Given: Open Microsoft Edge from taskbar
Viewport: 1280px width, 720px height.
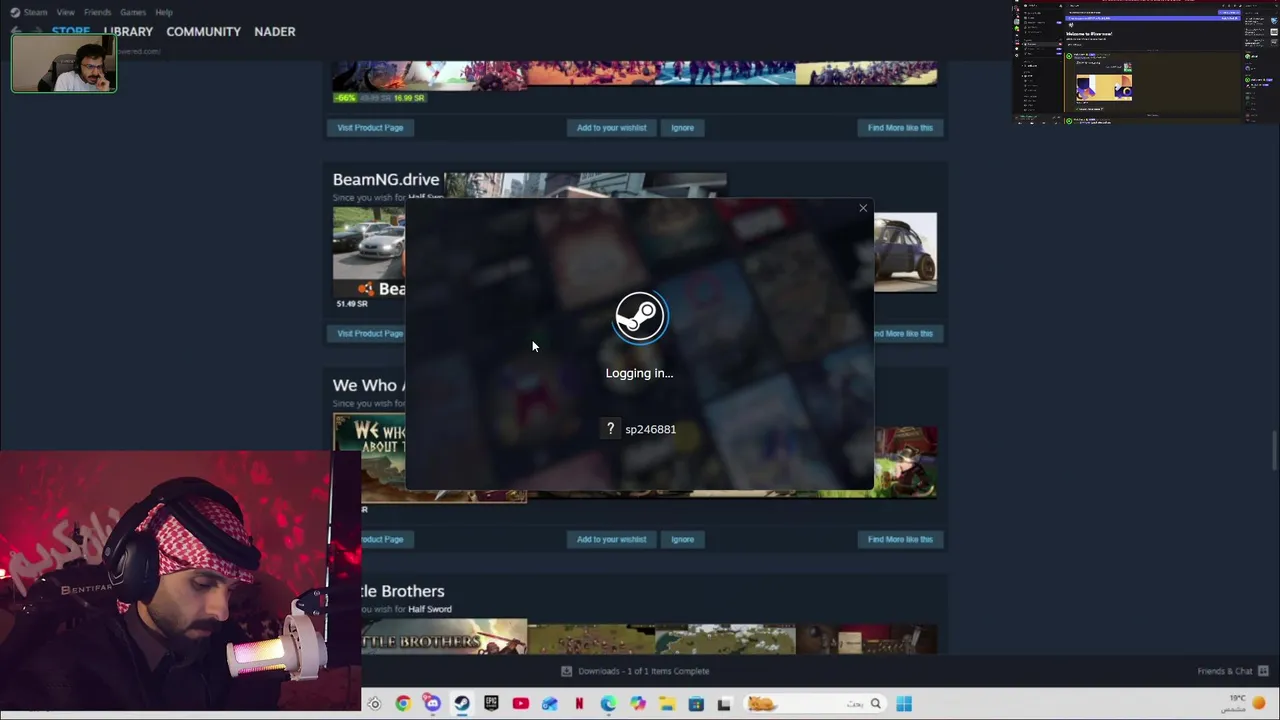Looking at the screenshot, I should [608, 704].
